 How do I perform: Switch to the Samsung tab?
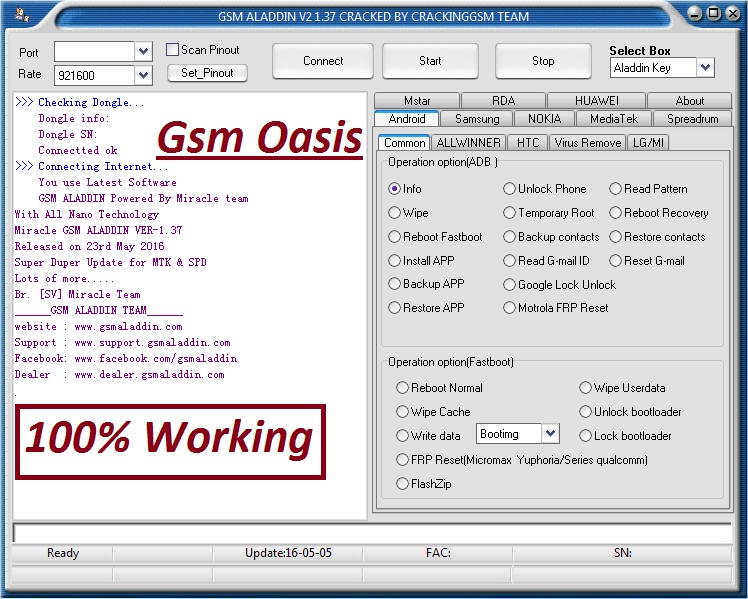[x=477, y=119]
